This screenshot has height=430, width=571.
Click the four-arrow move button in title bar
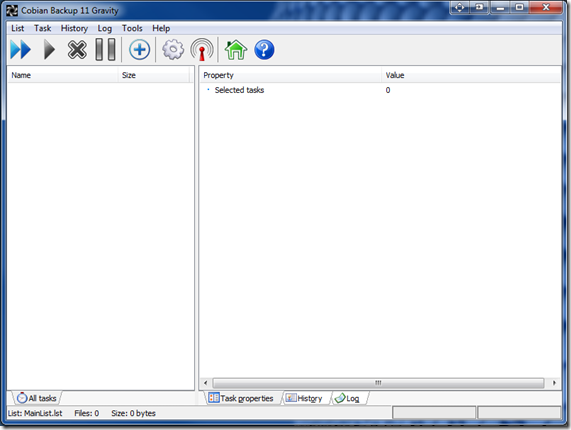pyautogui.click(x=460, y=7)
